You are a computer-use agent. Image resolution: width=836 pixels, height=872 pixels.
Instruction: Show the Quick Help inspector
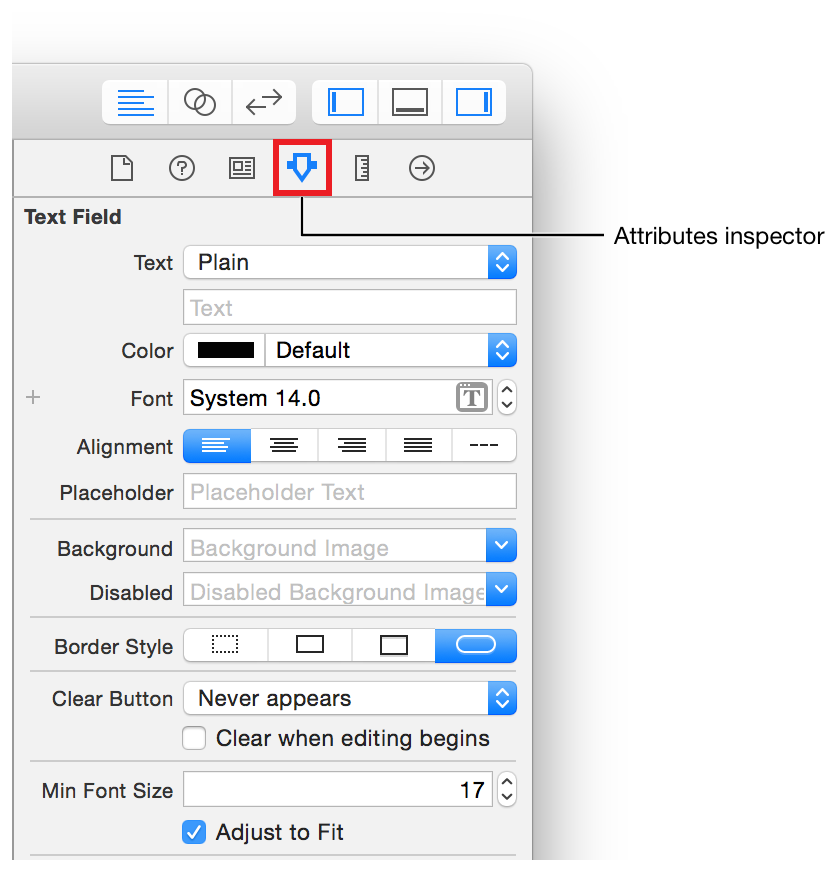[x=181, y=168]
